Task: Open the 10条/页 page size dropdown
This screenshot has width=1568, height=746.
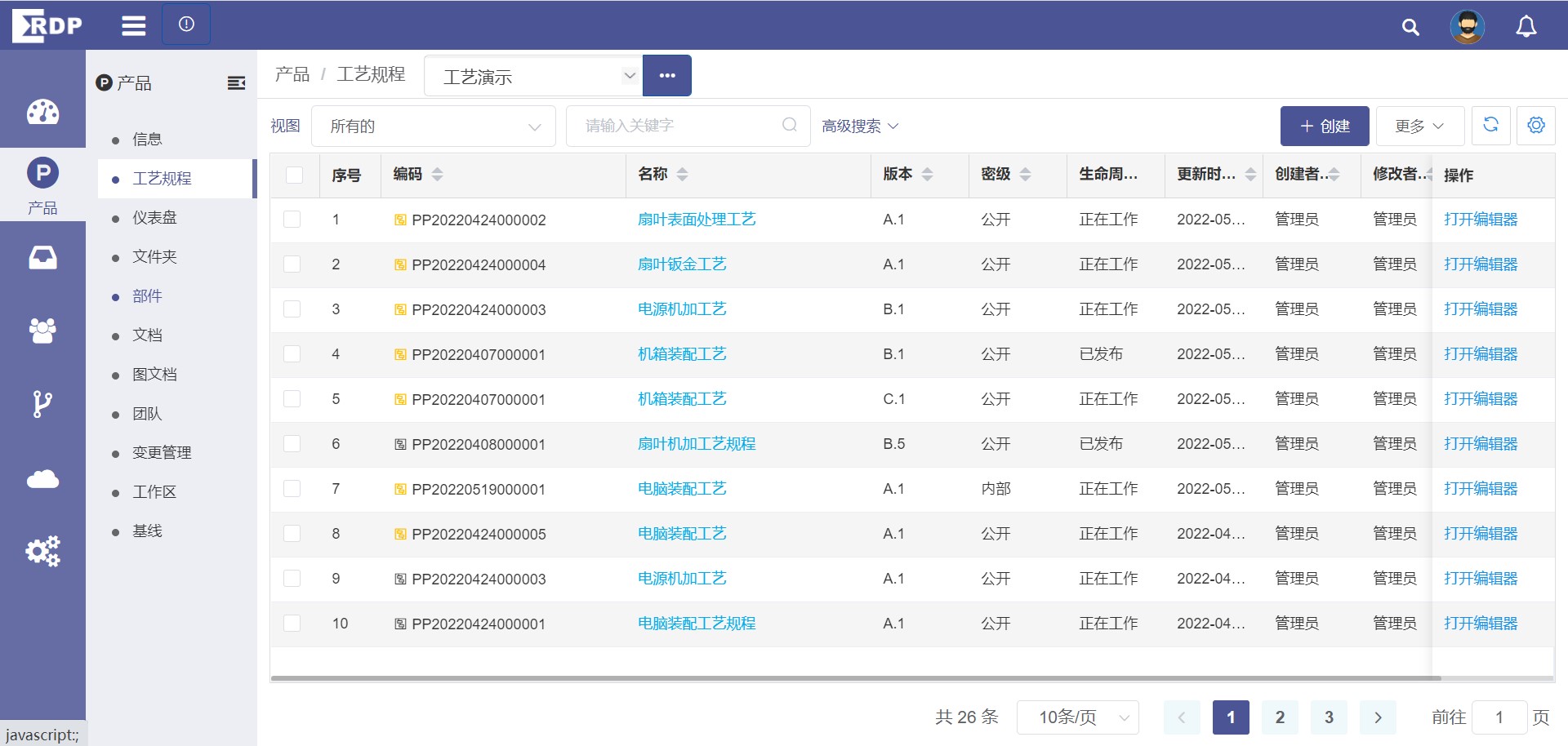Action: pos(1077,717)
